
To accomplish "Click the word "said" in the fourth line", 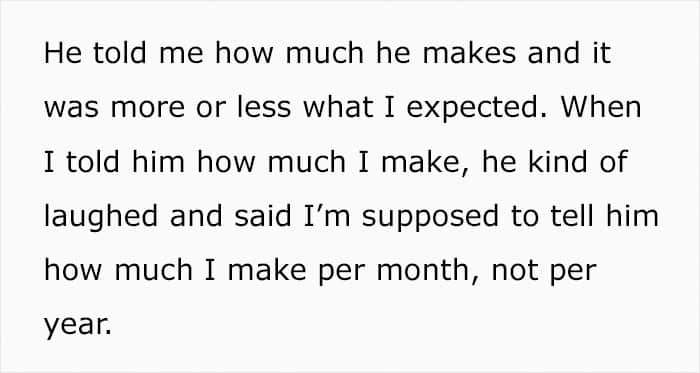I will pyautogui.click(x=262, y=216).
